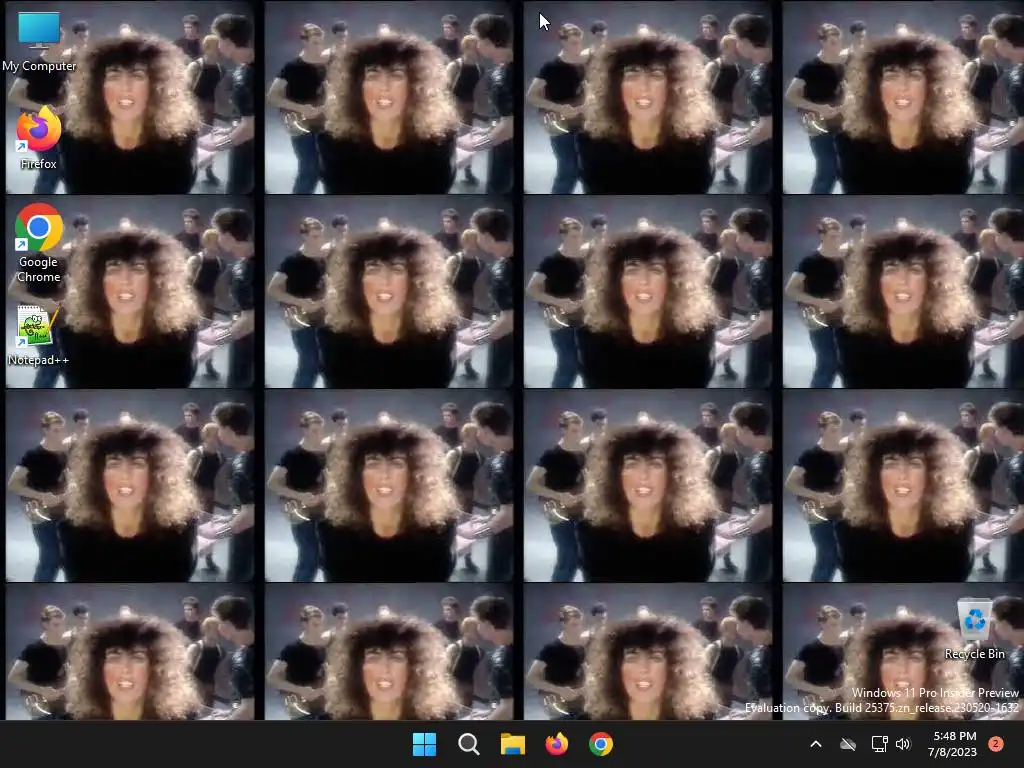Select the Google Chrome desktop shortcut
This screenshot has width=1024, height=768.
pos(39,243)
